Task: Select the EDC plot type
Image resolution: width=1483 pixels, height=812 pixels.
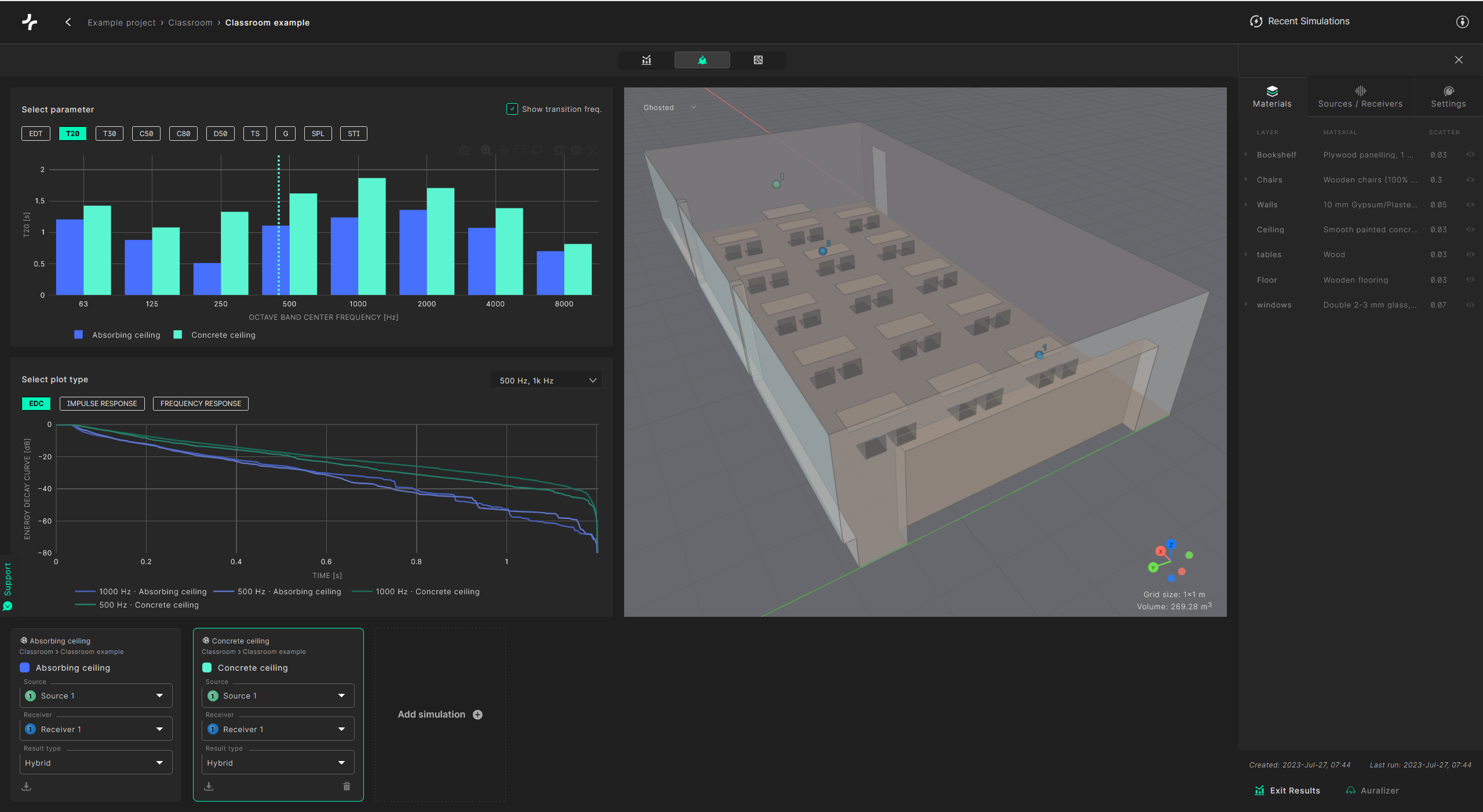Action: [x=36, y=404]
